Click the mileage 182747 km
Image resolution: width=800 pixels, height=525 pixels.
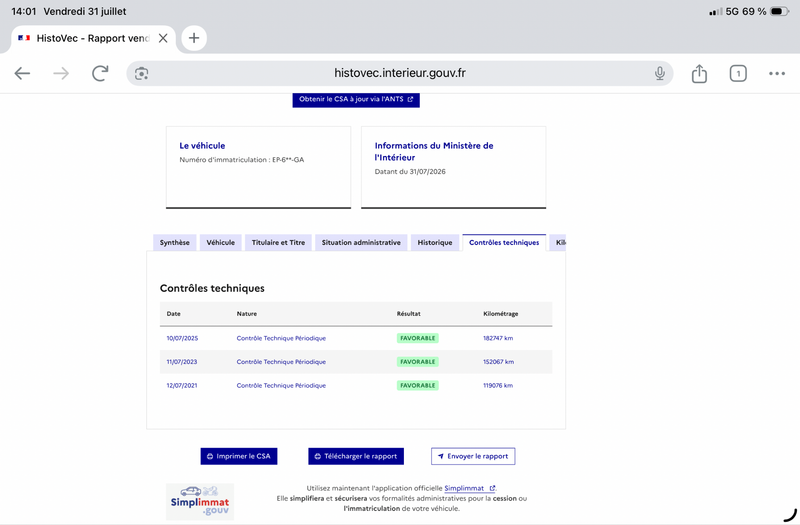click(x=498, y=338)
